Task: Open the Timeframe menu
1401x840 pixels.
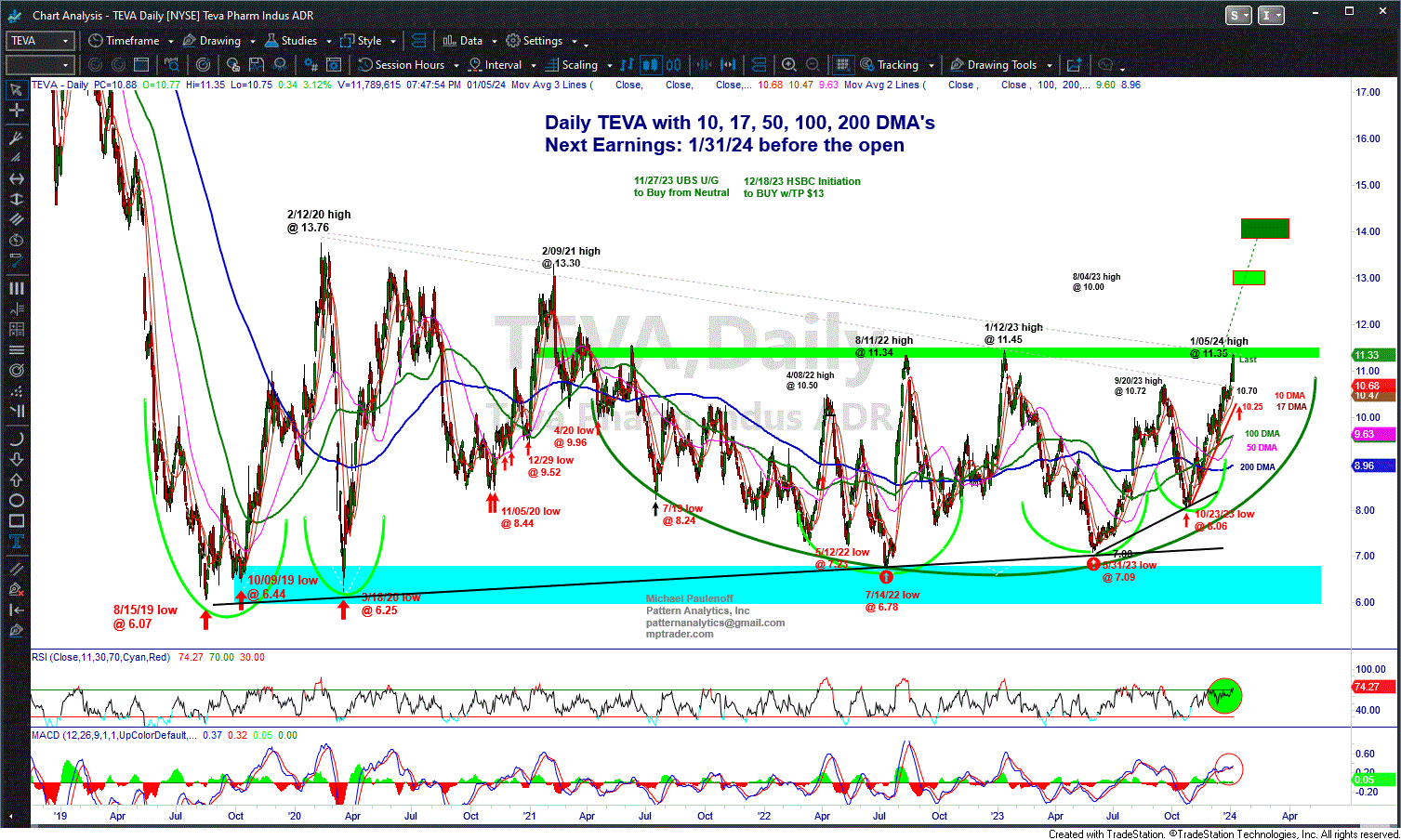Action: point(124,41)
